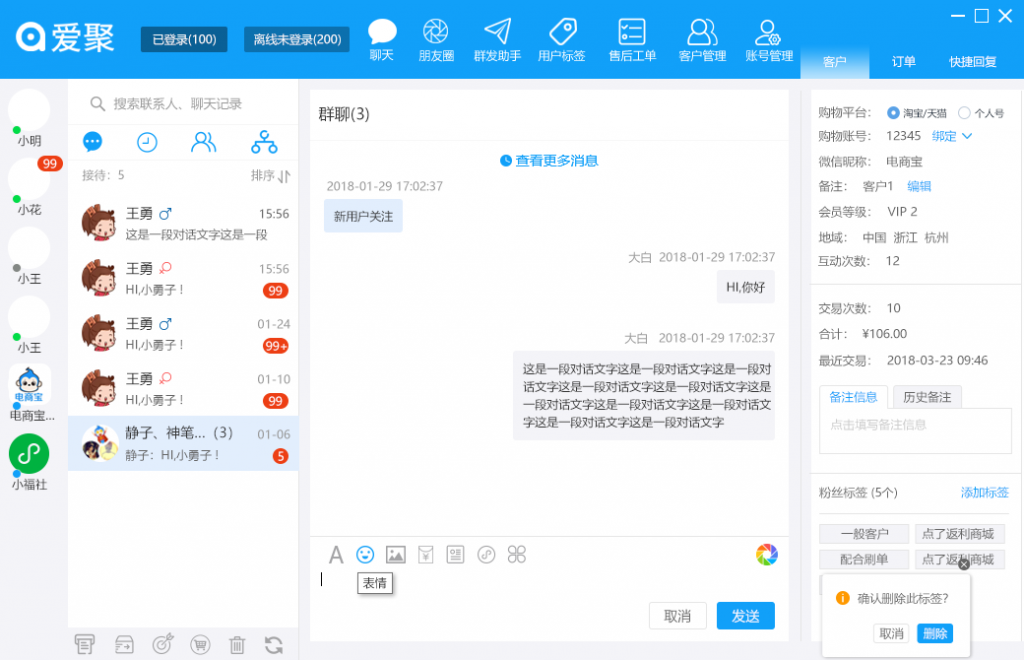Click the 添加标签 link
Screen dimensions: 1024x660
pyautogui.click(x=984, y=492)
